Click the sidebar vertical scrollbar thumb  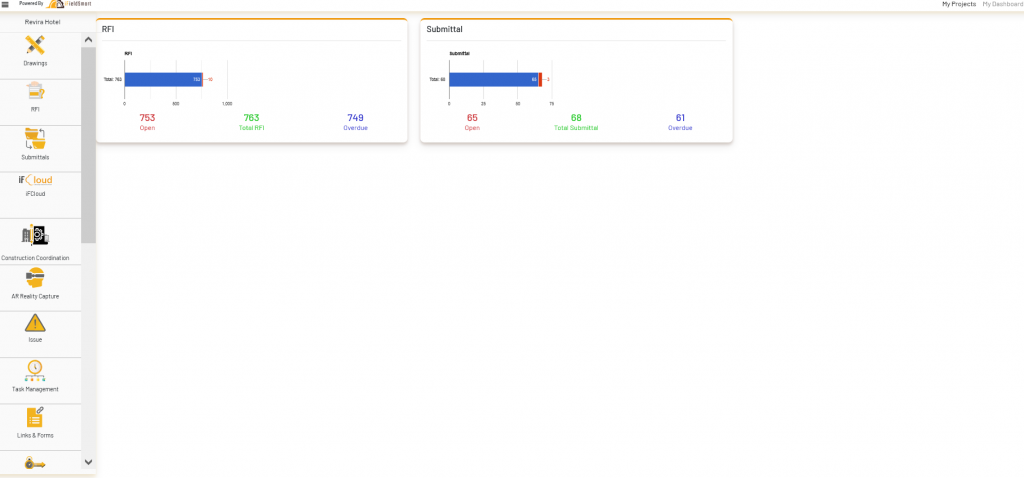pos(89,145)
